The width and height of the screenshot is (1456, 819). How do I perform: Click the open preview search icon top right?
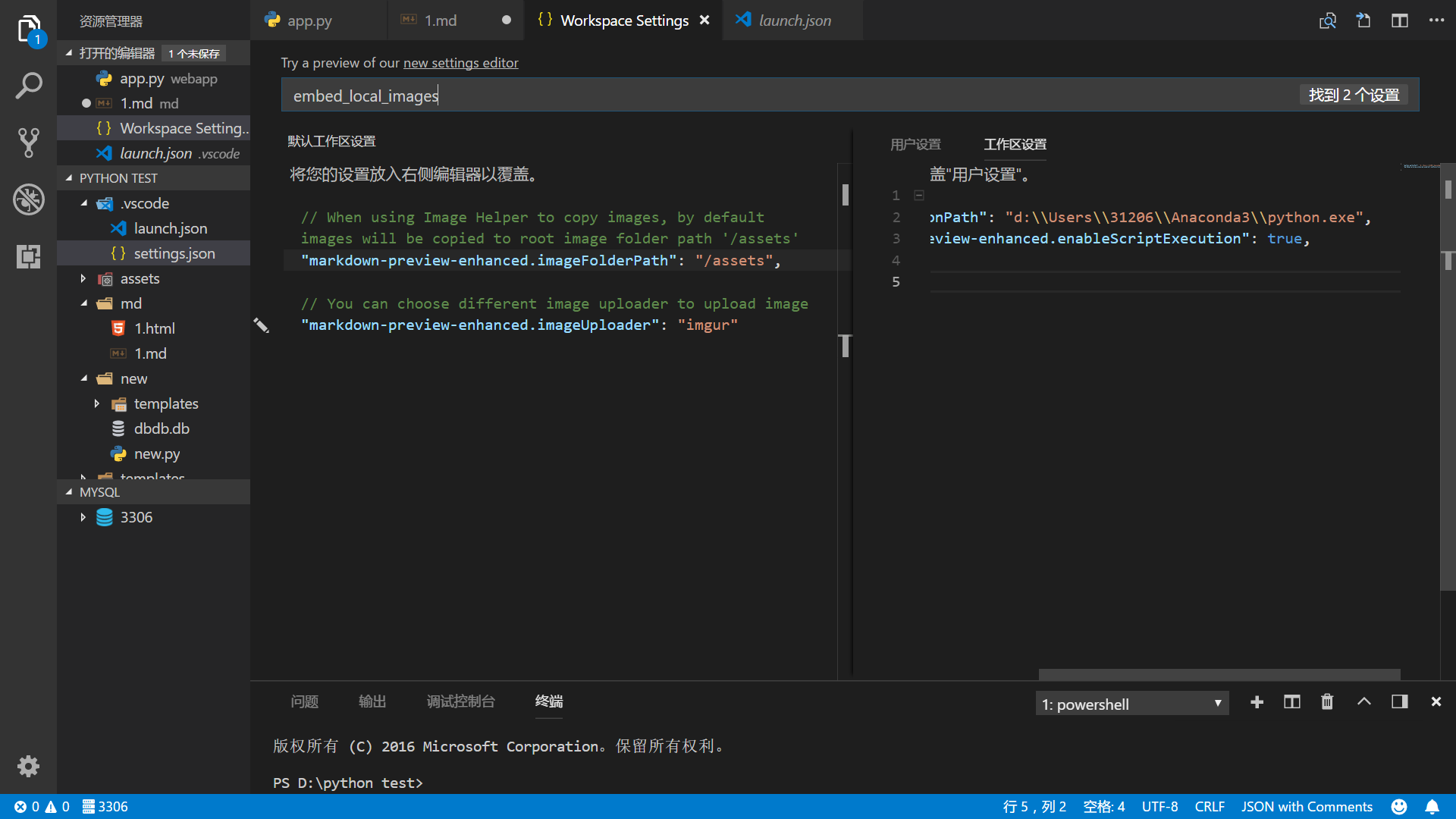(x=1328, y=20)
